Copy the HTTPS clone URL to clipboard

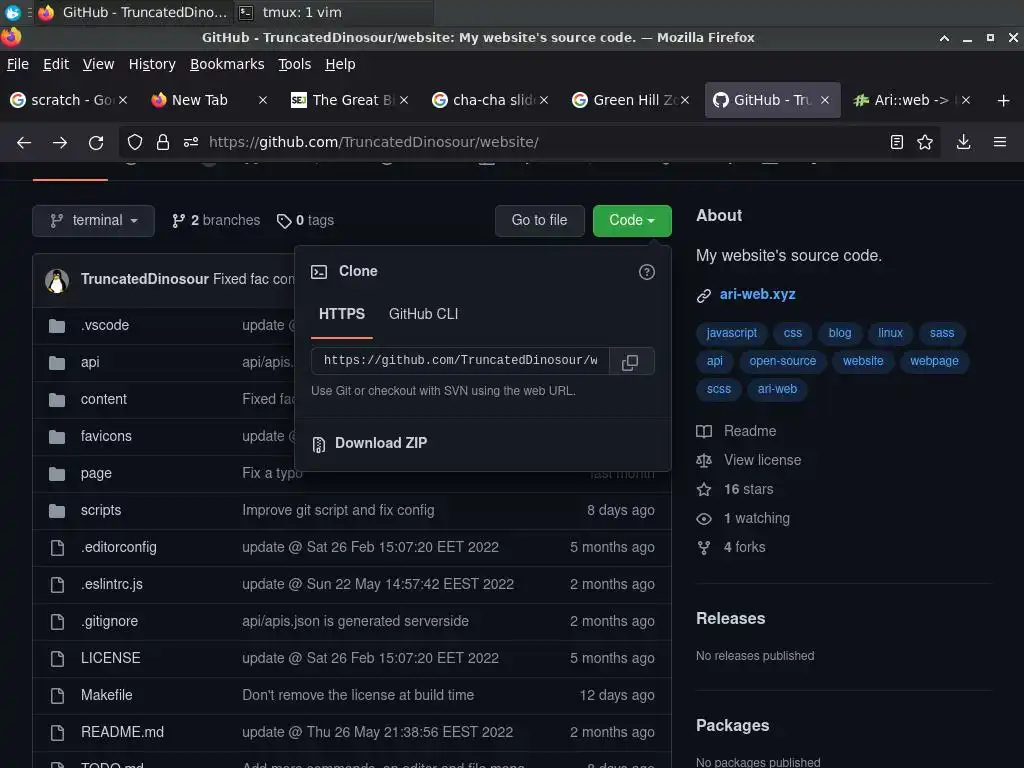pyautogui.click(x=630, y=362)
